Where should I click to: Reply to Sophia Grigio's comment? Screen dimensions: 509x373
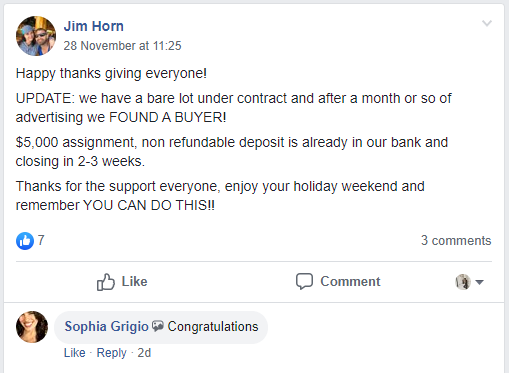[112, 353]
